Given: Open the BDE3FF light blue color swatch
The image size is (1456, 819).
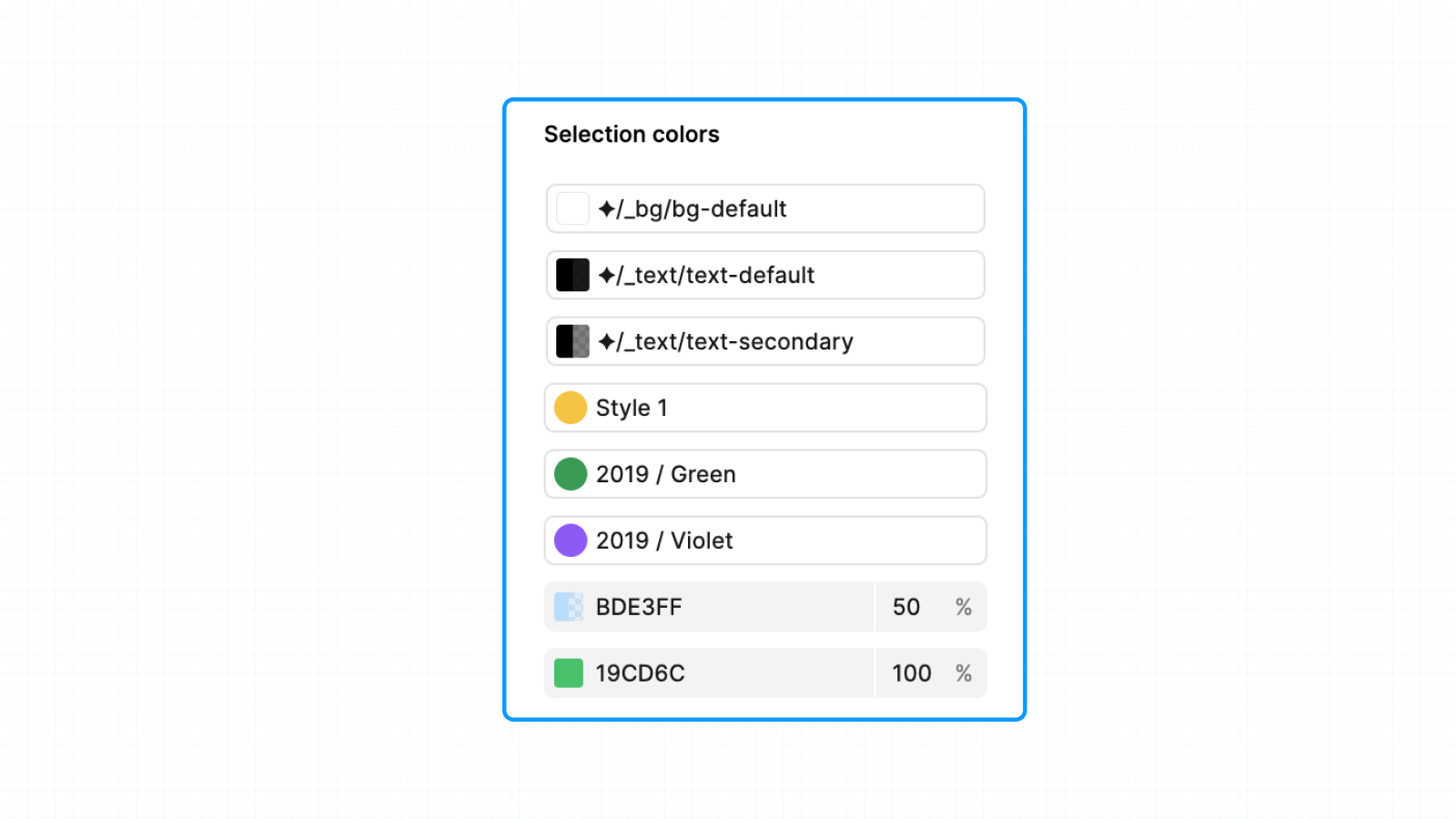Looking at the screenshot, I should (569, 607).
